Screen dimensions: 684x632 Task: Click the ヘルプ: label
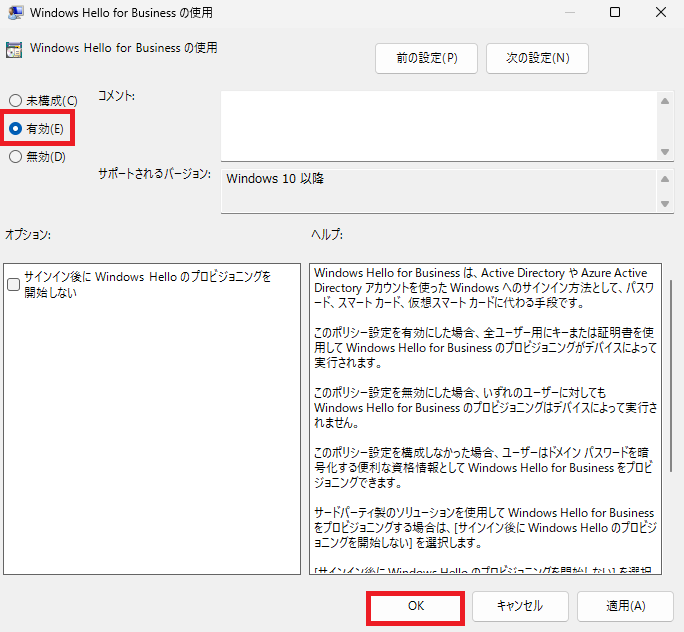(x=327, y=235)
